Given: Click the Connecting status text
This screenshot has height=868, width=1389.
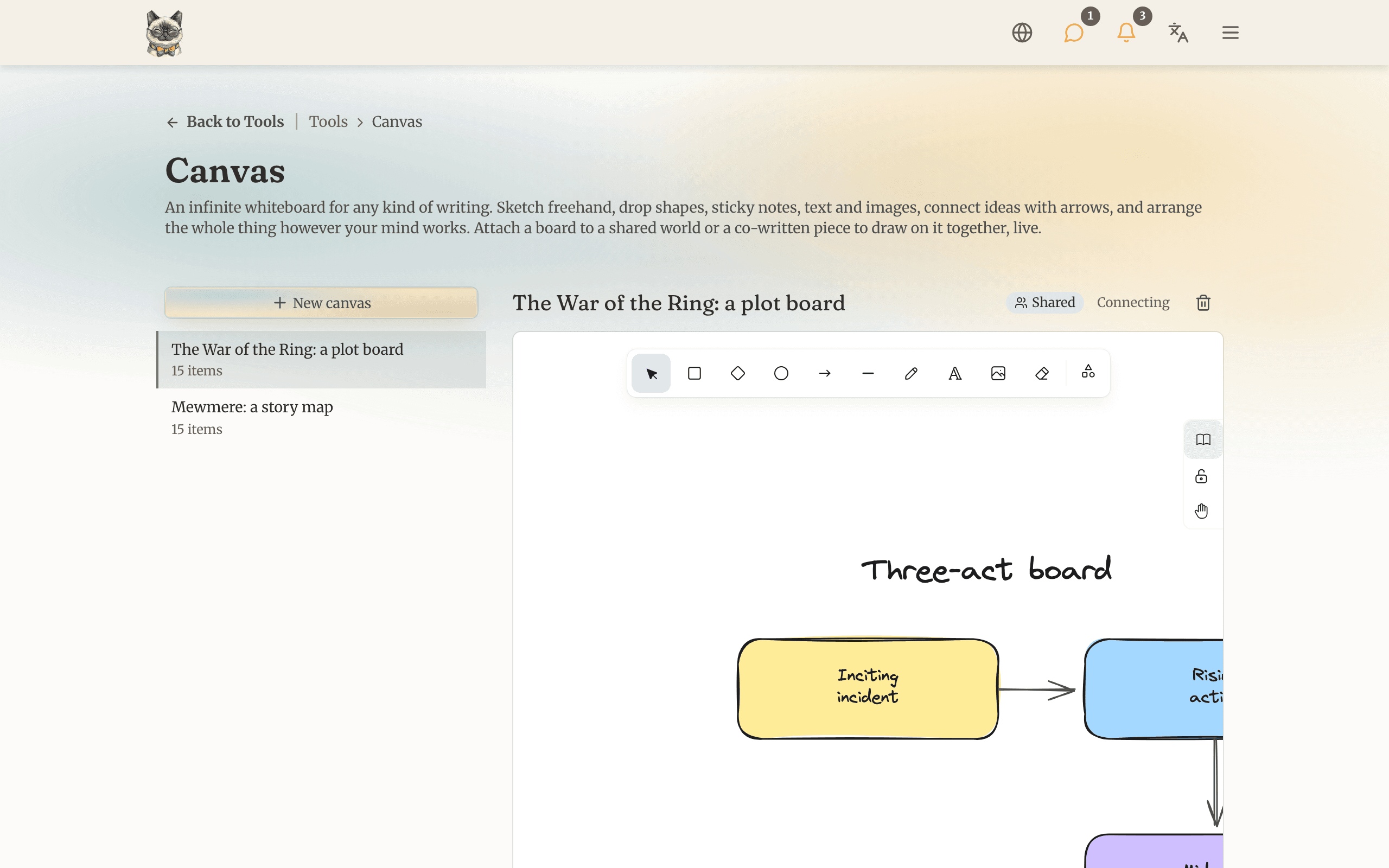Looking at the screenshot, I should 1133,303.
